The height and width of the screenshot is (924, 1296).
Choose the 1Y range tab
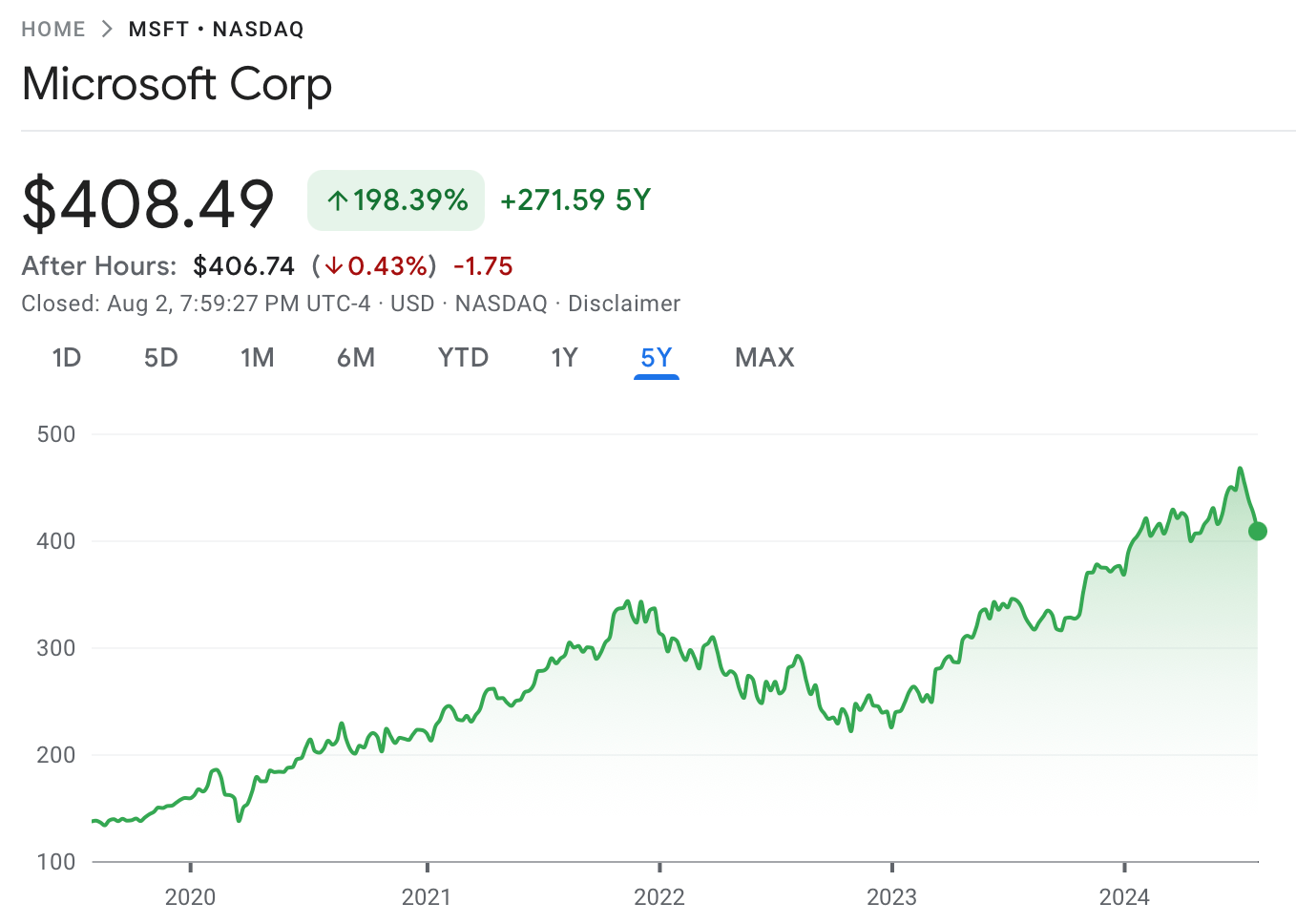pos(565,358)
